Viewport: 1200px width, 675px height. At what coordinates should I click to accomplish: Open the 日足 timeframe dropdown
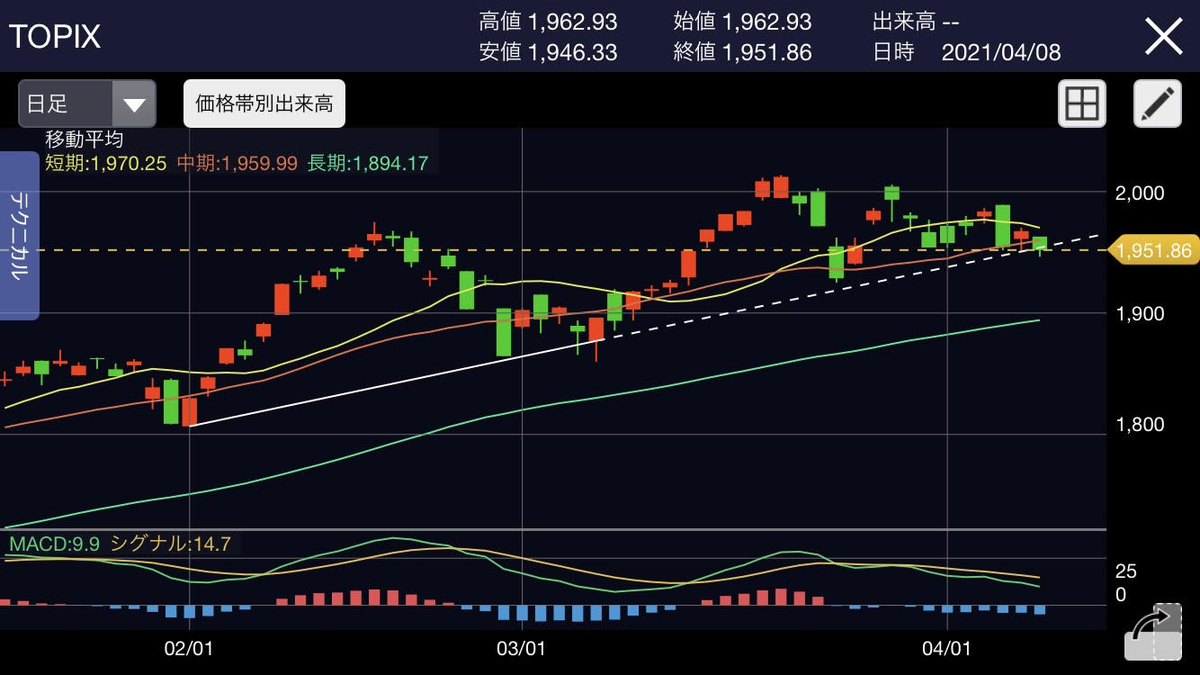(x=87, y=104)
